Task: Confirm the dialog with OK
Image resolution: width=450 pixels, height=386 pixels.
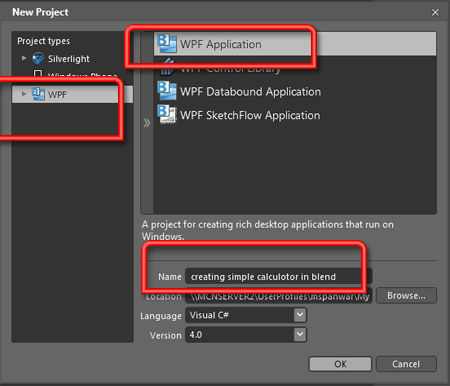Action: point(340,364)
